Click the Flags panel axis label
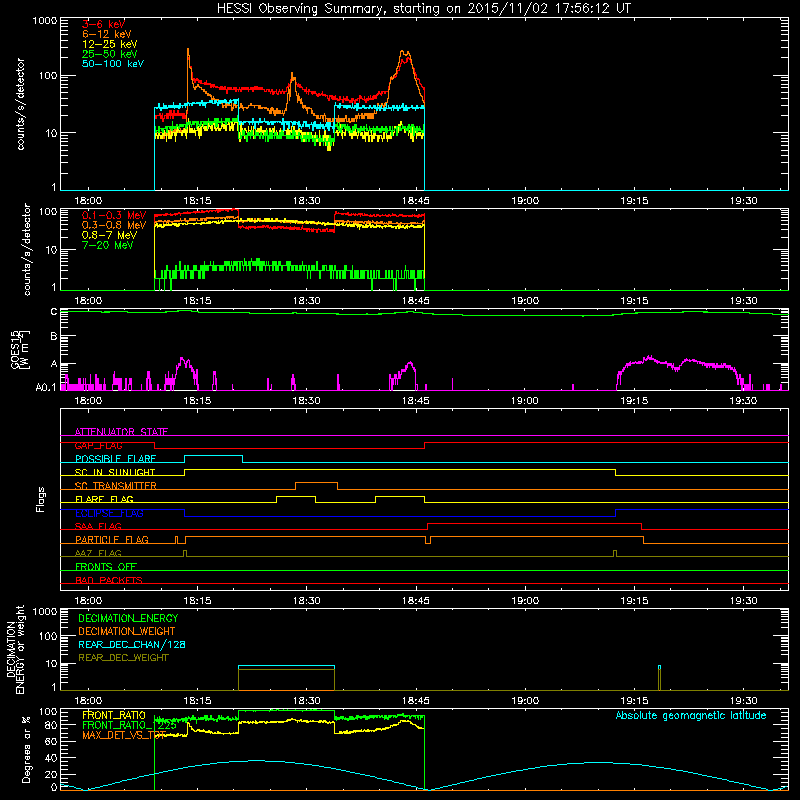This screenshot has height=800, width=800. tap(41, 499)
